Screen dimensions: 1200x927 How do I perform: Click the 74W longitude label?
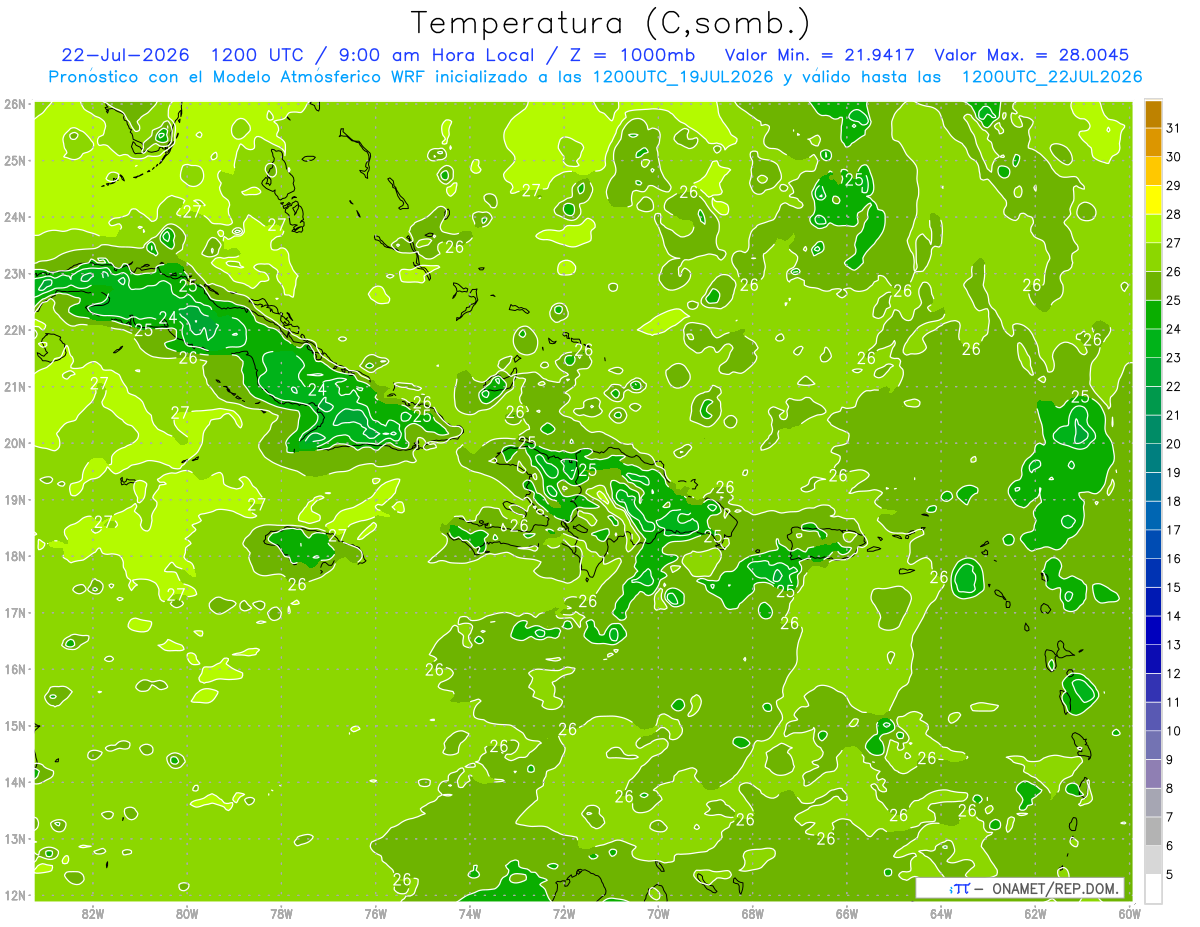469,913
